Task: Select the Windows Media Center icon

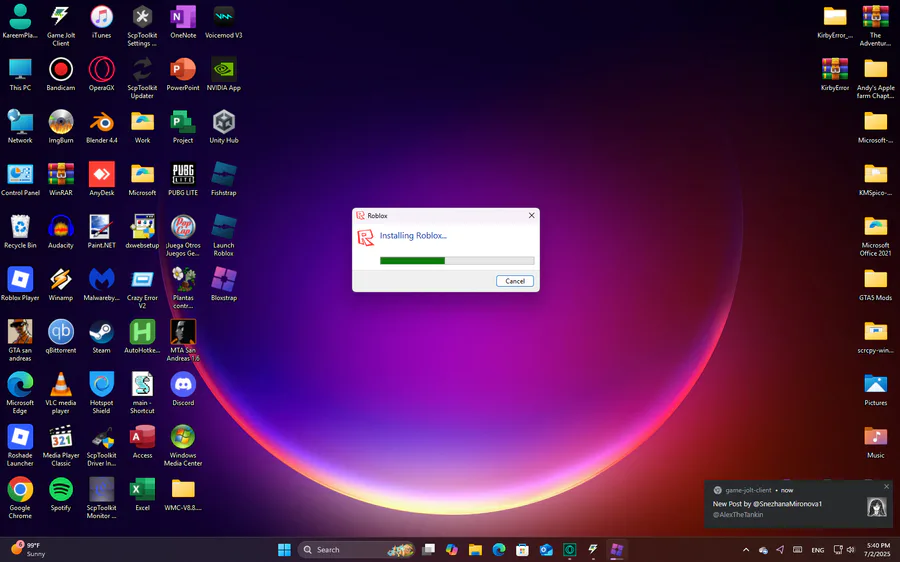Action: click(183, 446)
